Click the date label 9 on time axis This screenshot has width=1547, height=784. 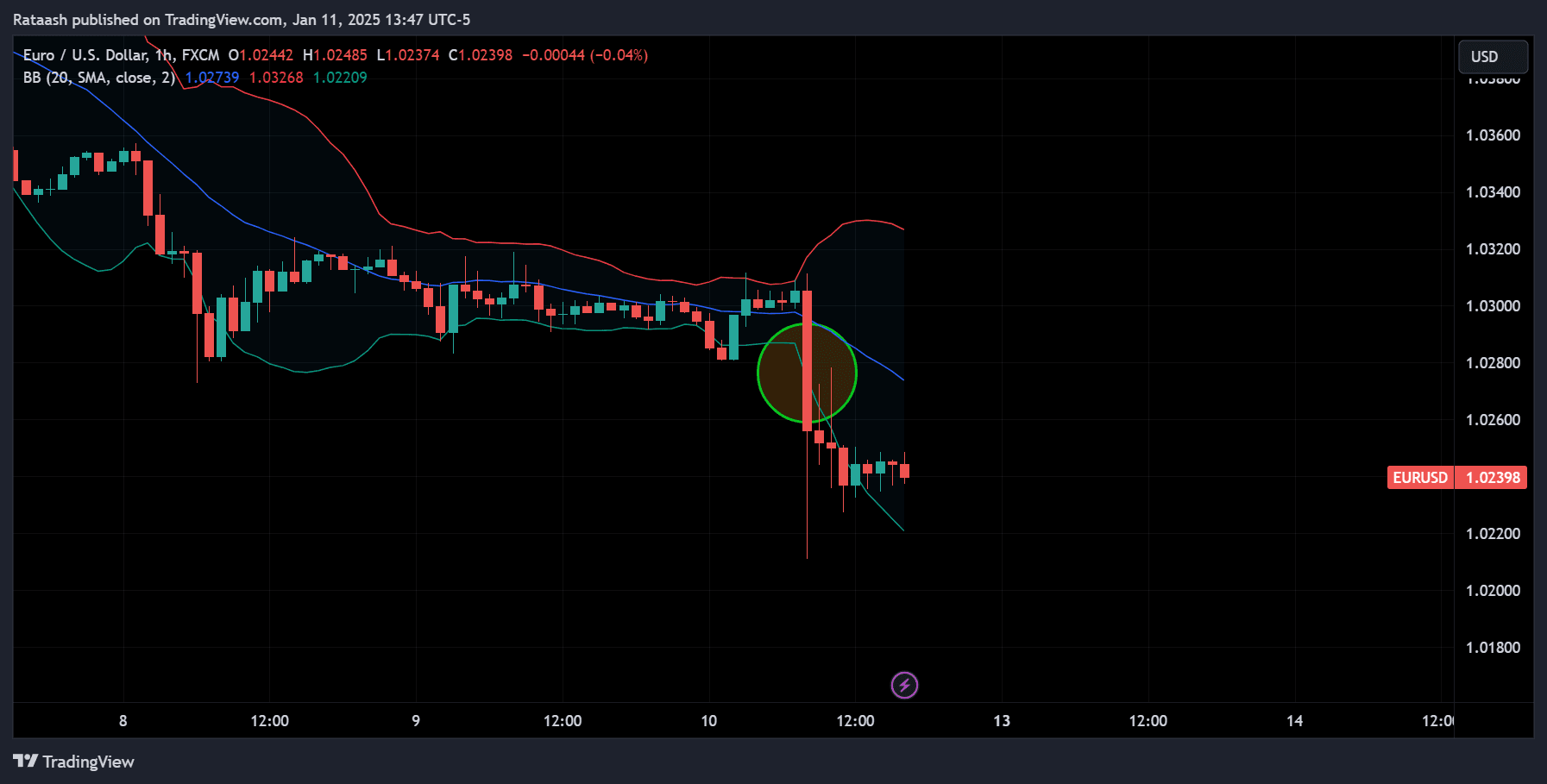[416, 721]
